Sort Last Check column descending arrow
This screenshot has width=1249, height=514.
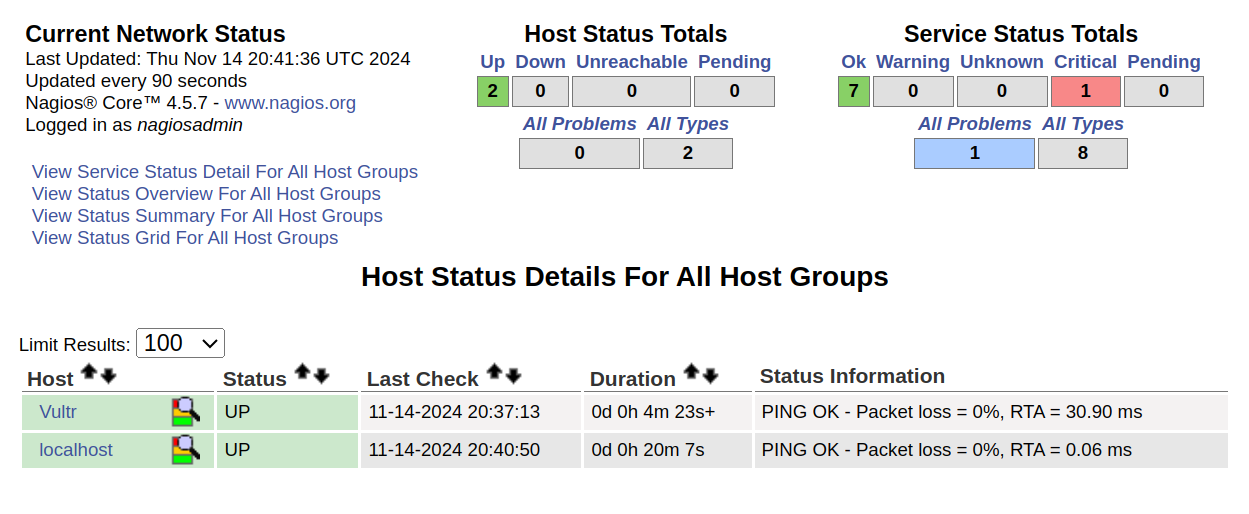(513, 375)
